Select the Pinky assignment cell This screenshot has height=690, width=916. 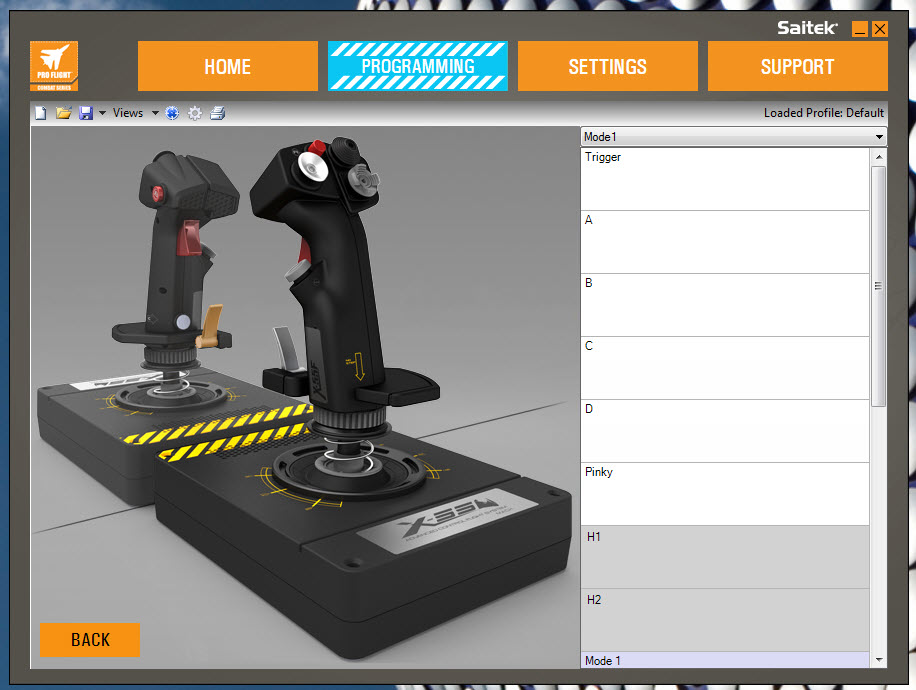coord(725,494)
